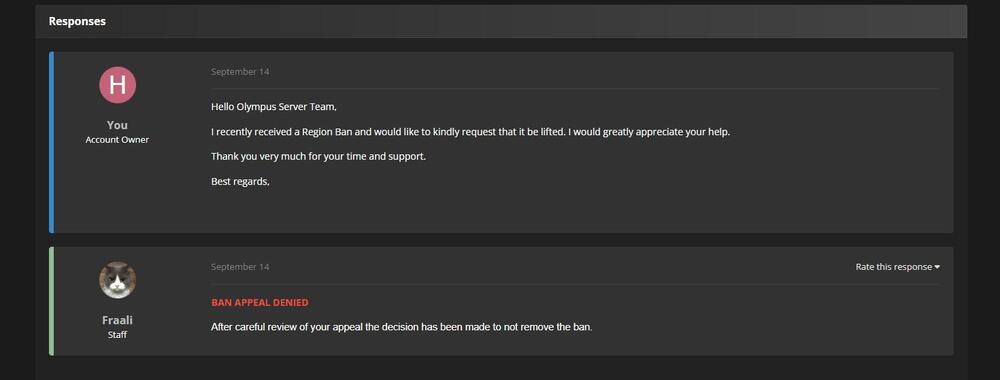
Task: Click the You account owner name
Action: pyautogui.click(x=117, y=125)
